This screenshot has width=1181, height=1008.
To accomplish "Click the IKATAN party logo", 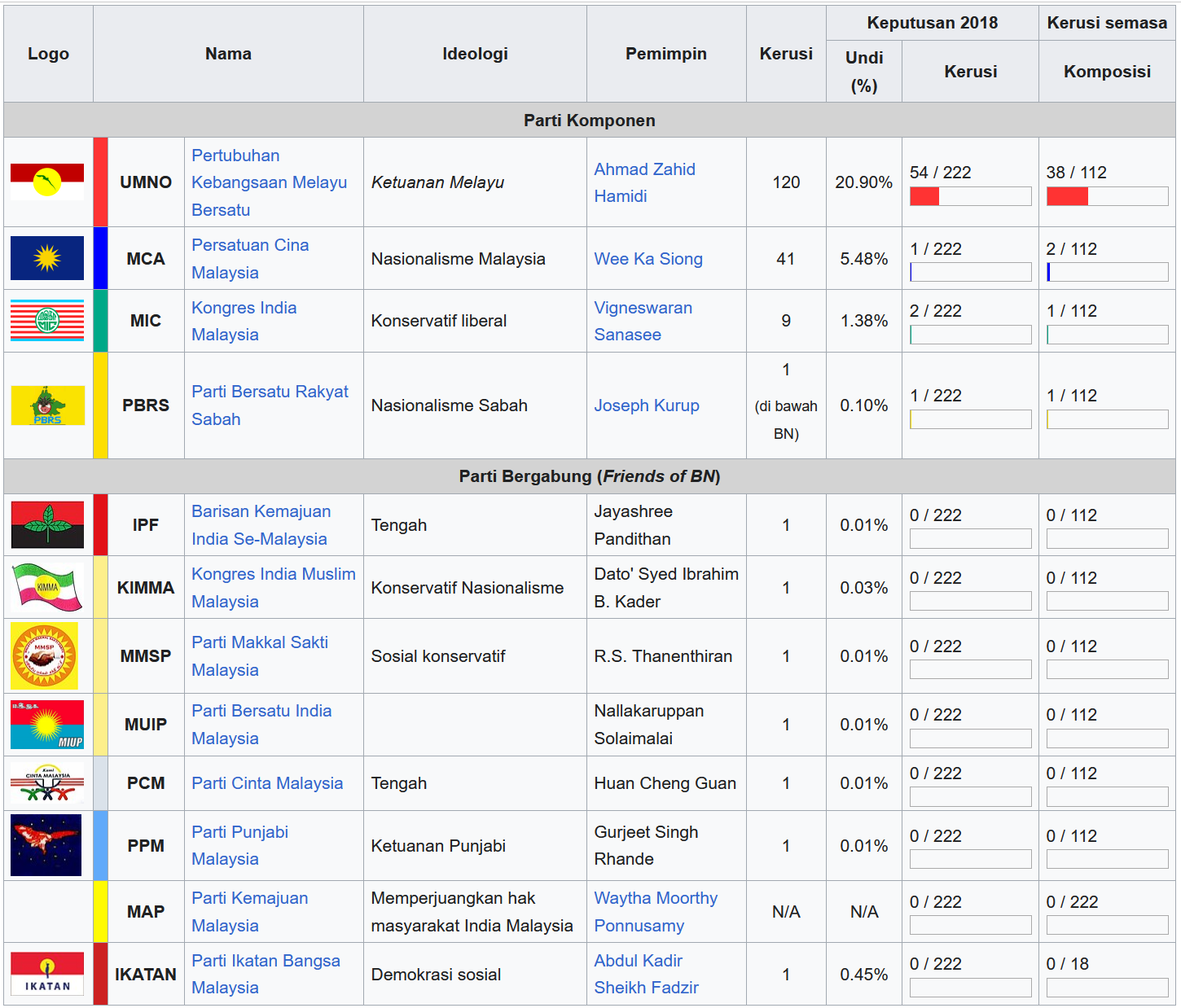I will tap(47, 974).
